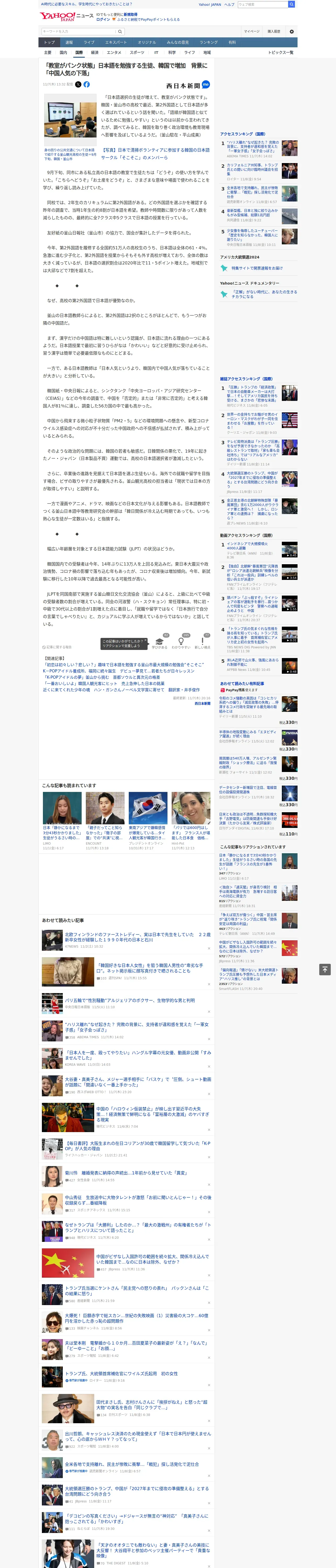Click the keyword search magnifier icon
The height and width of the screenshot is (1568, 336).
[x=120, y=32]
